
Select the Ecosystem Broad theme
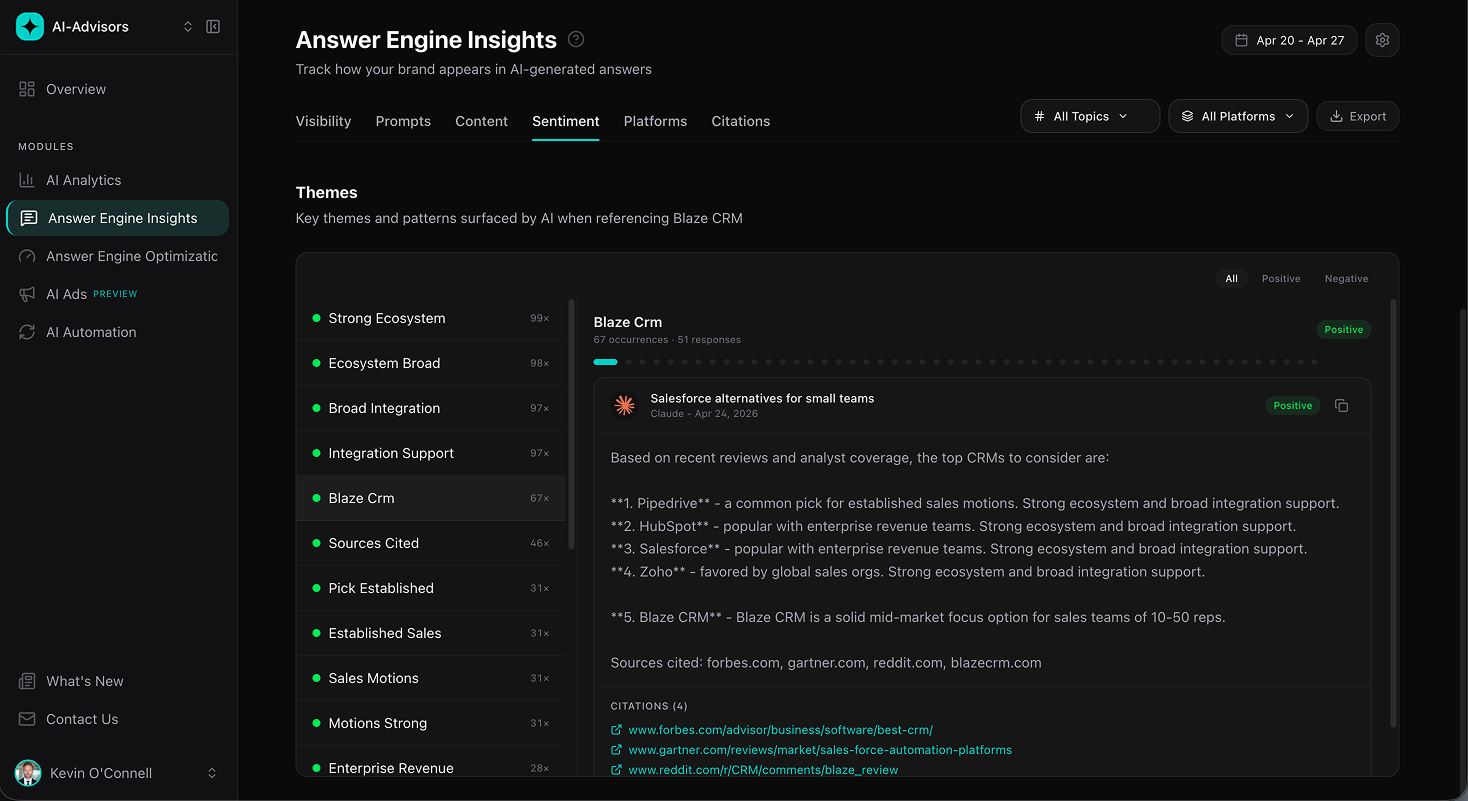431,363
